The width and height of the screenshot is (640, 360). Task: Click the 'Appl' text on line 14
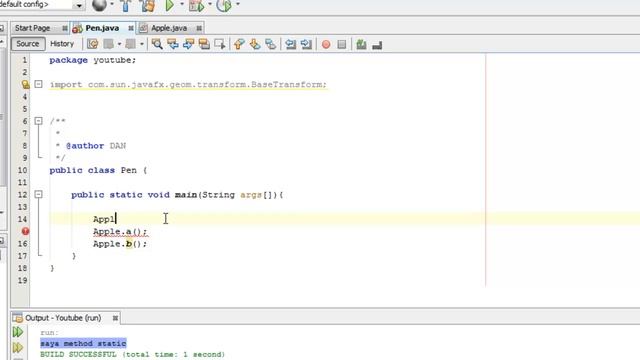pyautogui.click(x=104, y=219)
